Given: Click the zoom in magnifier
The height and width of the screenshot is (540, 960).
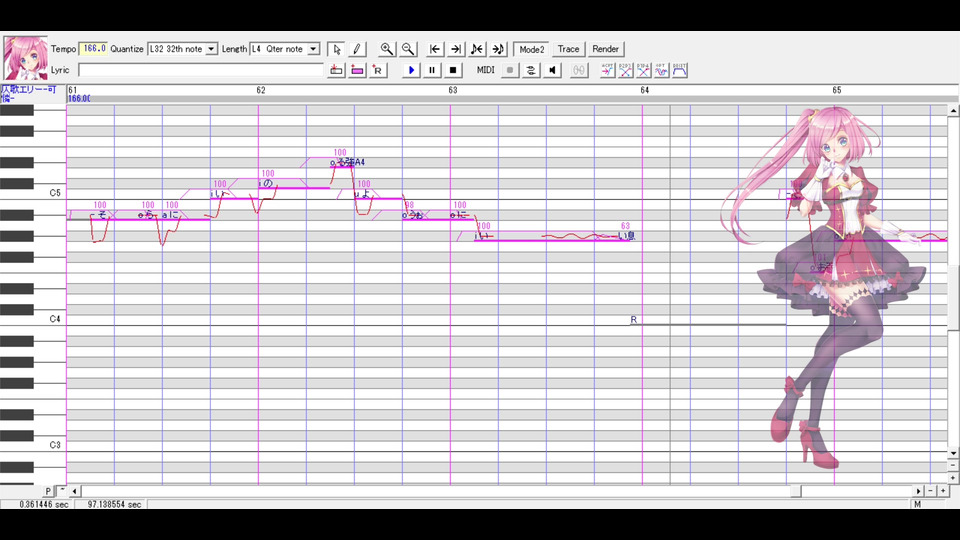Looking at the screenshot, I should 386,49.
